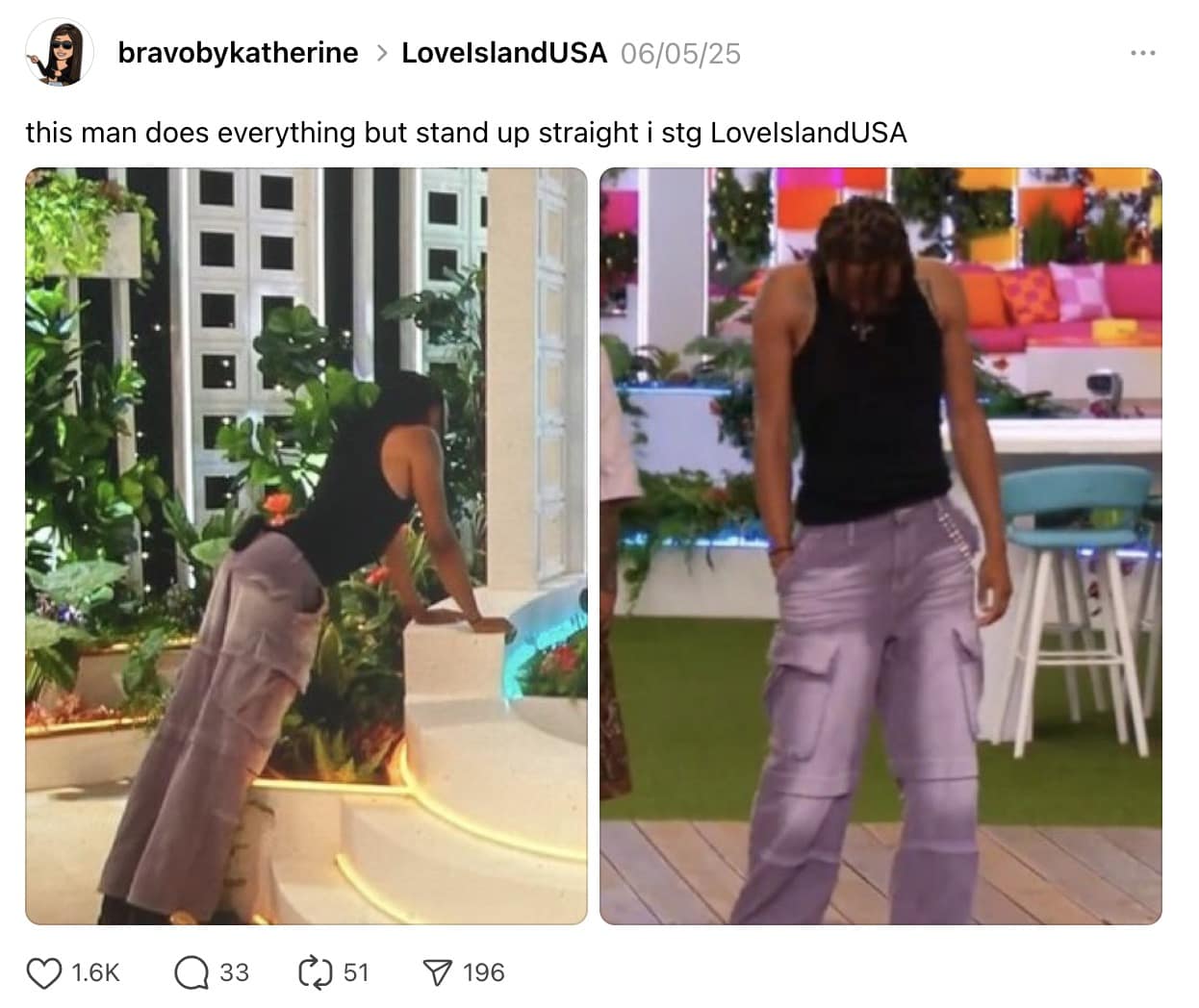The image size is (1199, 1008).
Task: Select the post caption text
Action: [466, 133]
